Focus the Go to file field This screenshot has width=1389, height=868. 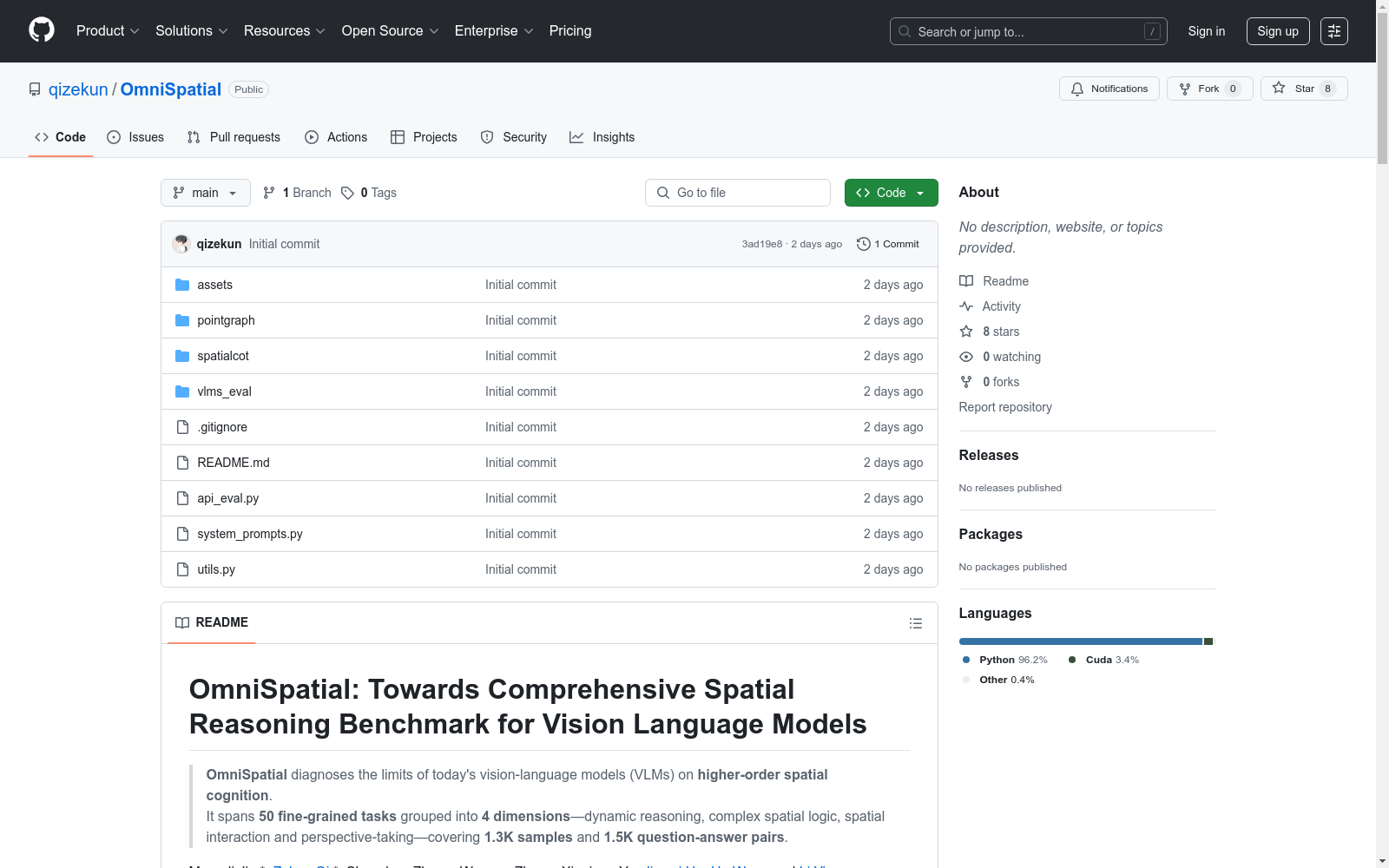(738, 193)
